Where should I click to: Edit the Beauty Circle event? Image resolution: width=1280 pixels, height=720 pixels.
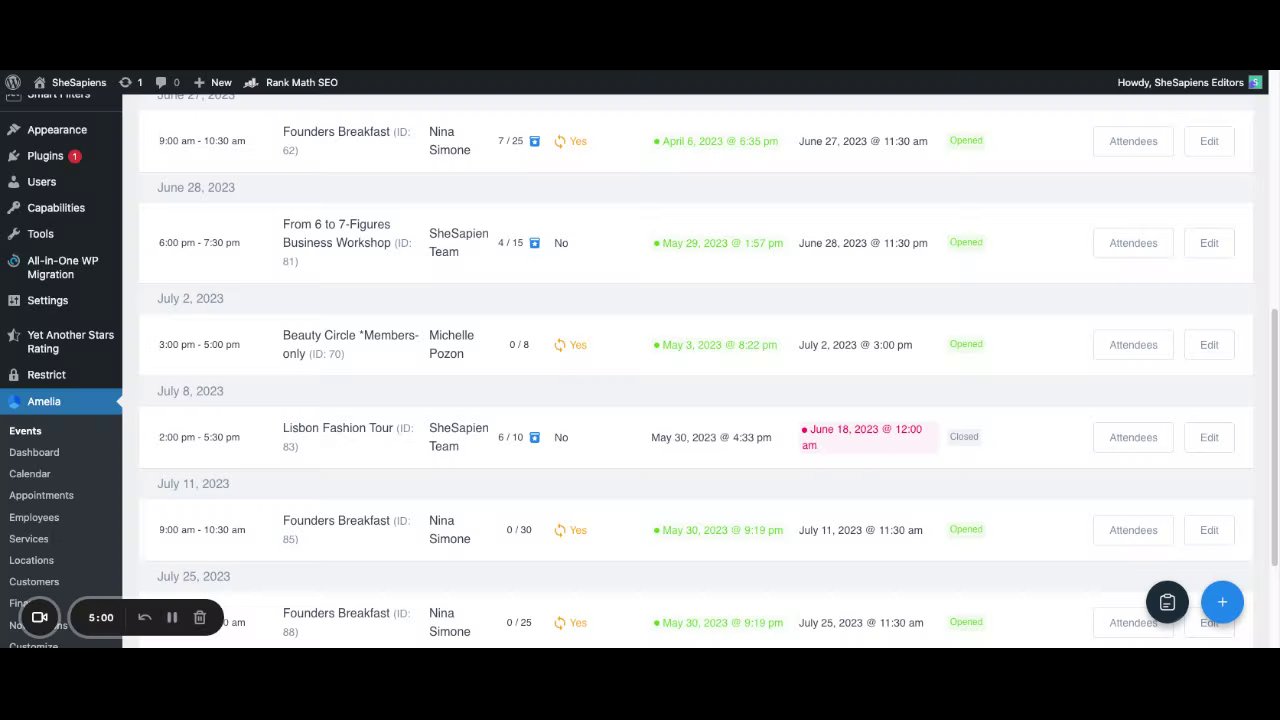click(x=1209, y=345)
